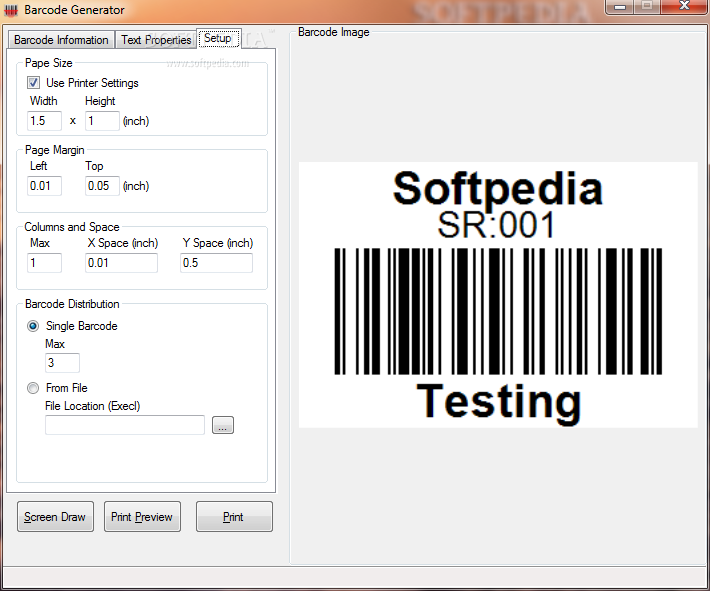Viewport: 710px width, 591px height.
Task: Choose the From File radio option
Action: (33, 388)
